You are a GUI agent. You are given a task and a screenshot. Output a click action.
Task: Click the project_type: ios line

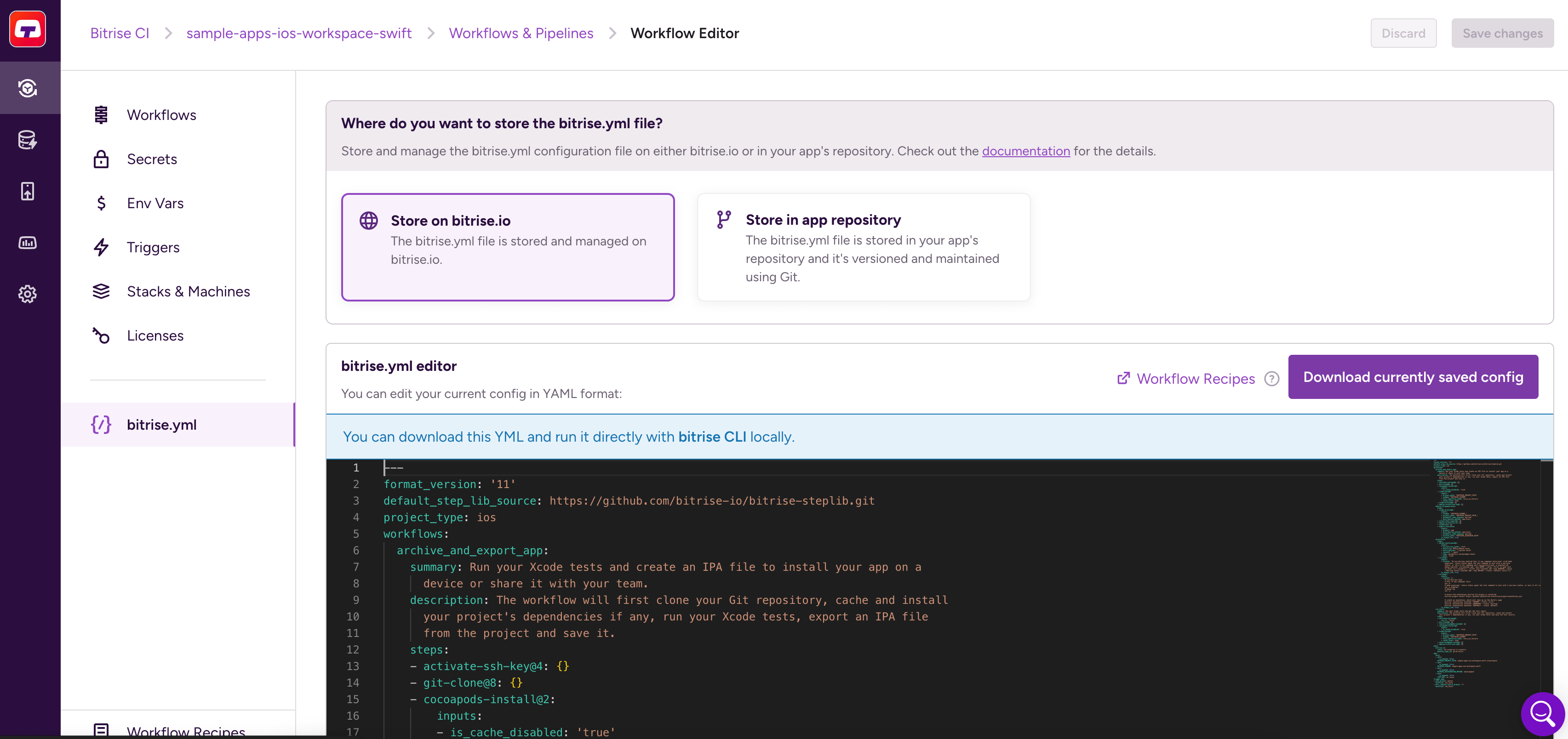click(440, 517)
